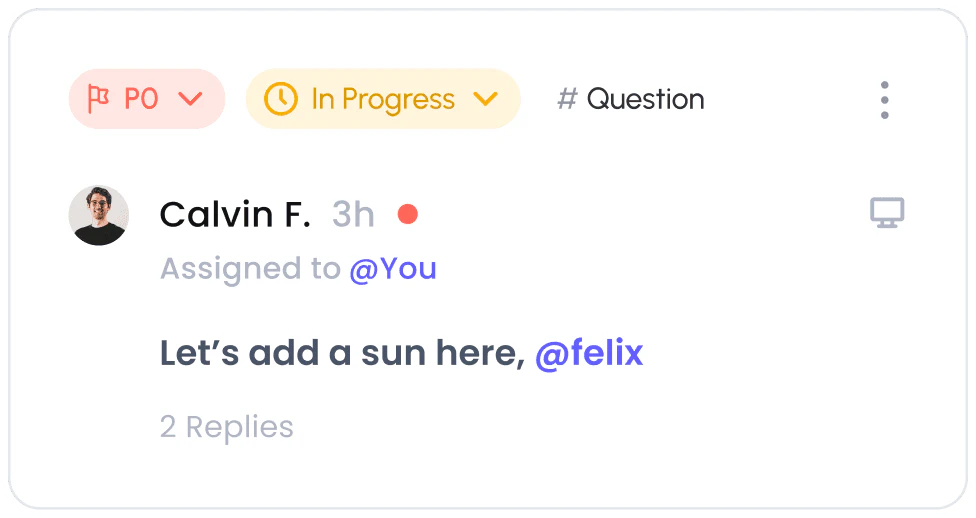976x518 pixels.
Task: Click the P0 priority label text
Action: point(141,99)
